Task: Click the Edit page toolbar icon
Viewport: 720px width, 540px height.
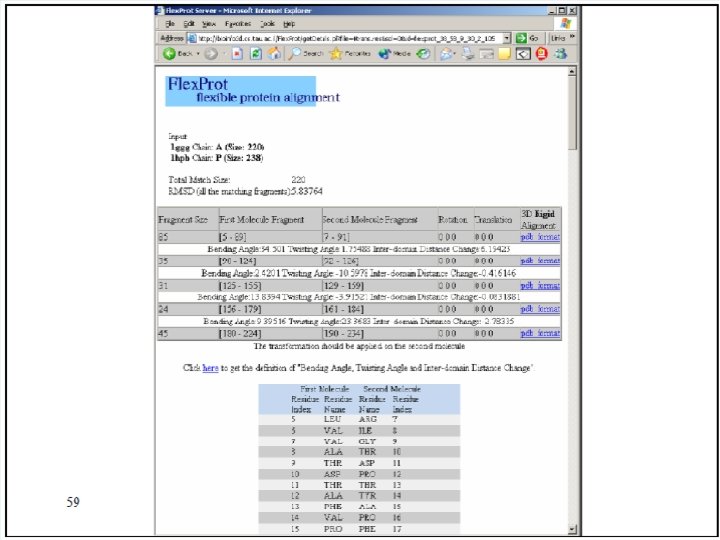Action: (486, 54)
